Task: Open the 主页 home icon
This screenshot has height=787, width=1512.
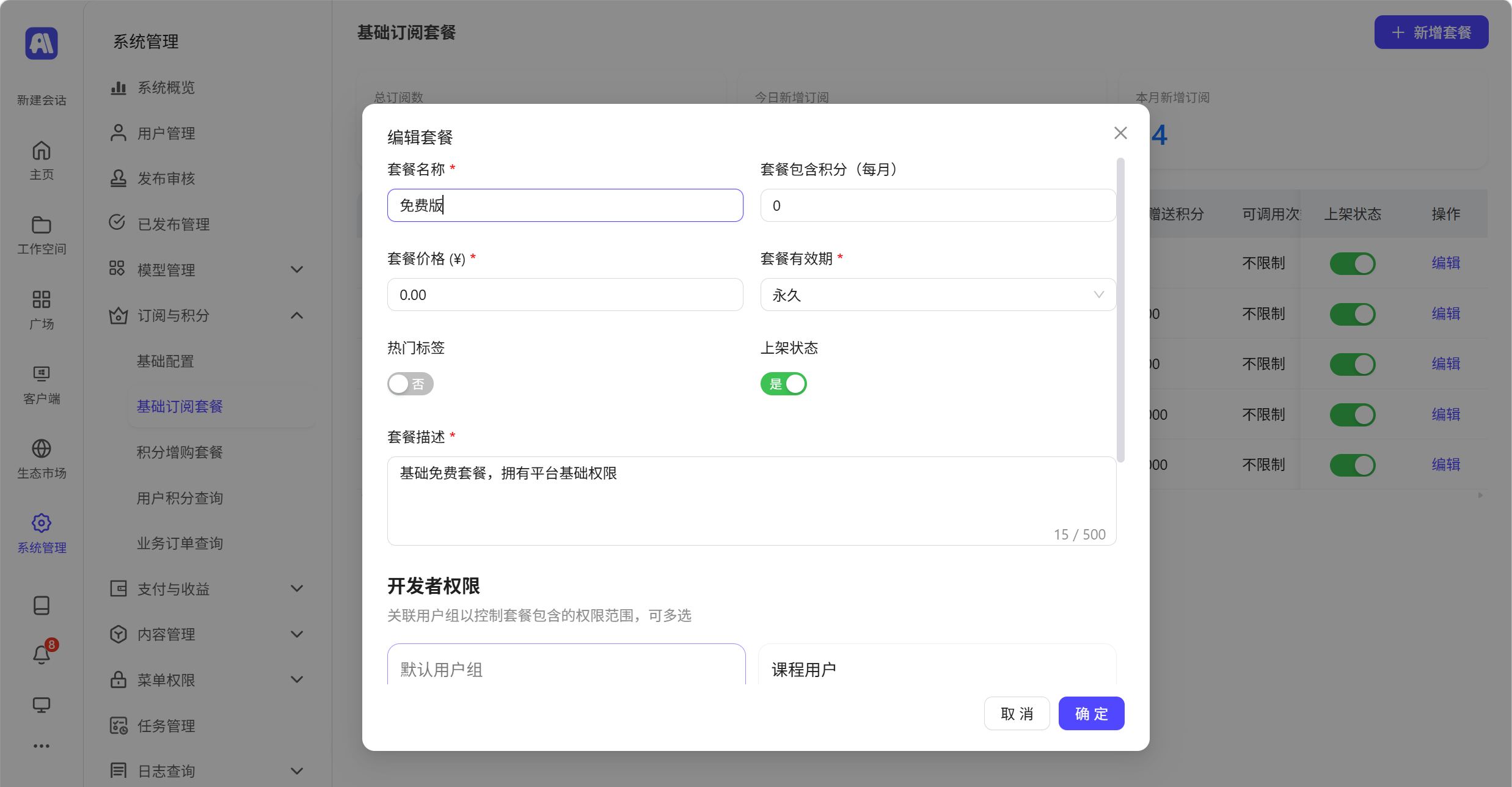Action: [x=42, y=150]
